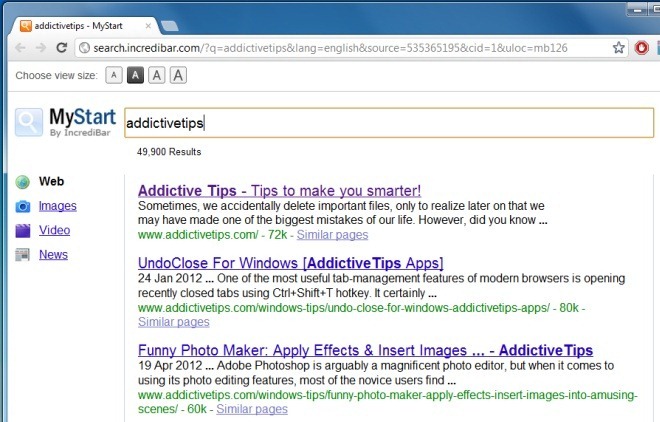
Task: Click Similar pages under the UndoClose result
Action: (x=173, y=322)
